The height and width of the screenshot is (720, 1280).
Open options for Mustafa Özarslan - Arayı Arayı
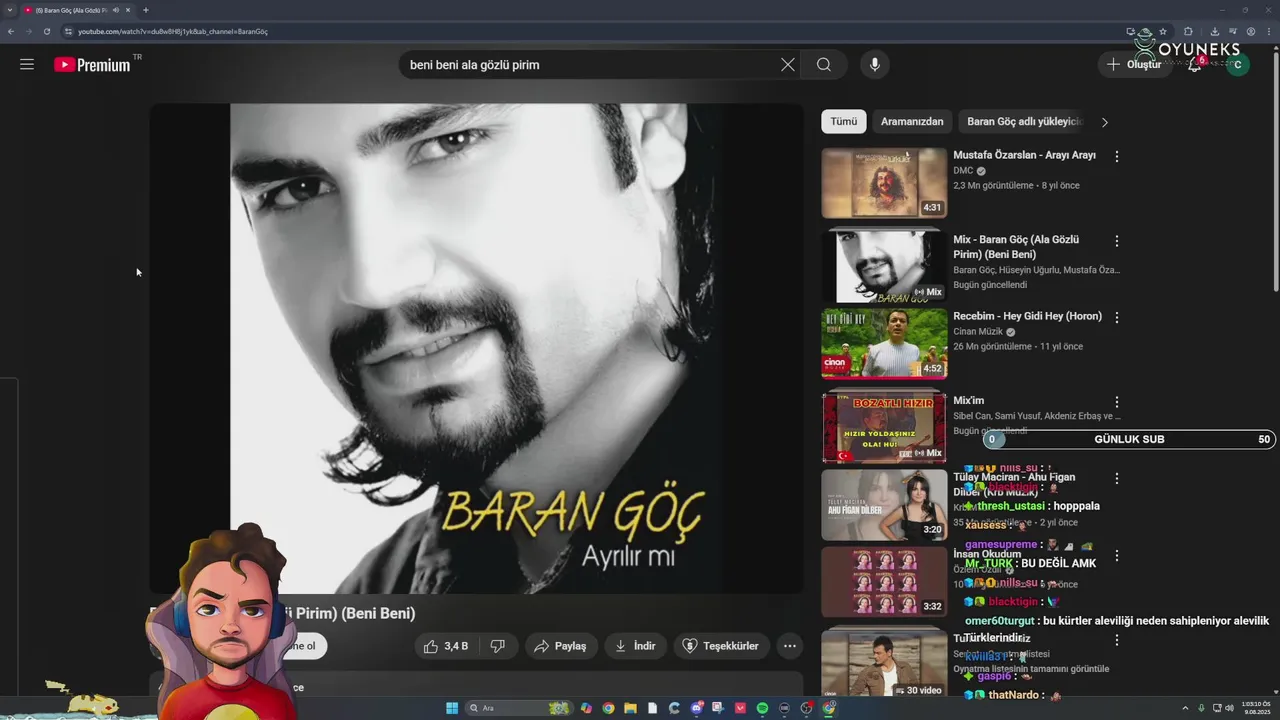coord(1117,156)
